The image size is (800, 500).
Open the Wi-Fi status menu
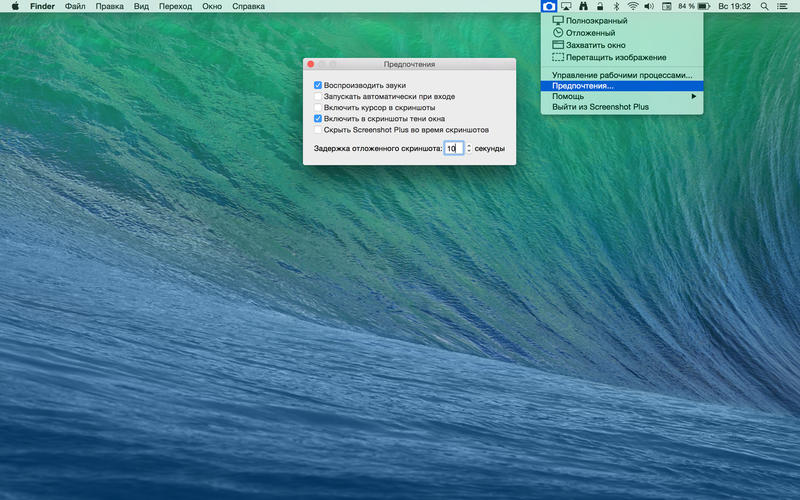tap(633, 6)
